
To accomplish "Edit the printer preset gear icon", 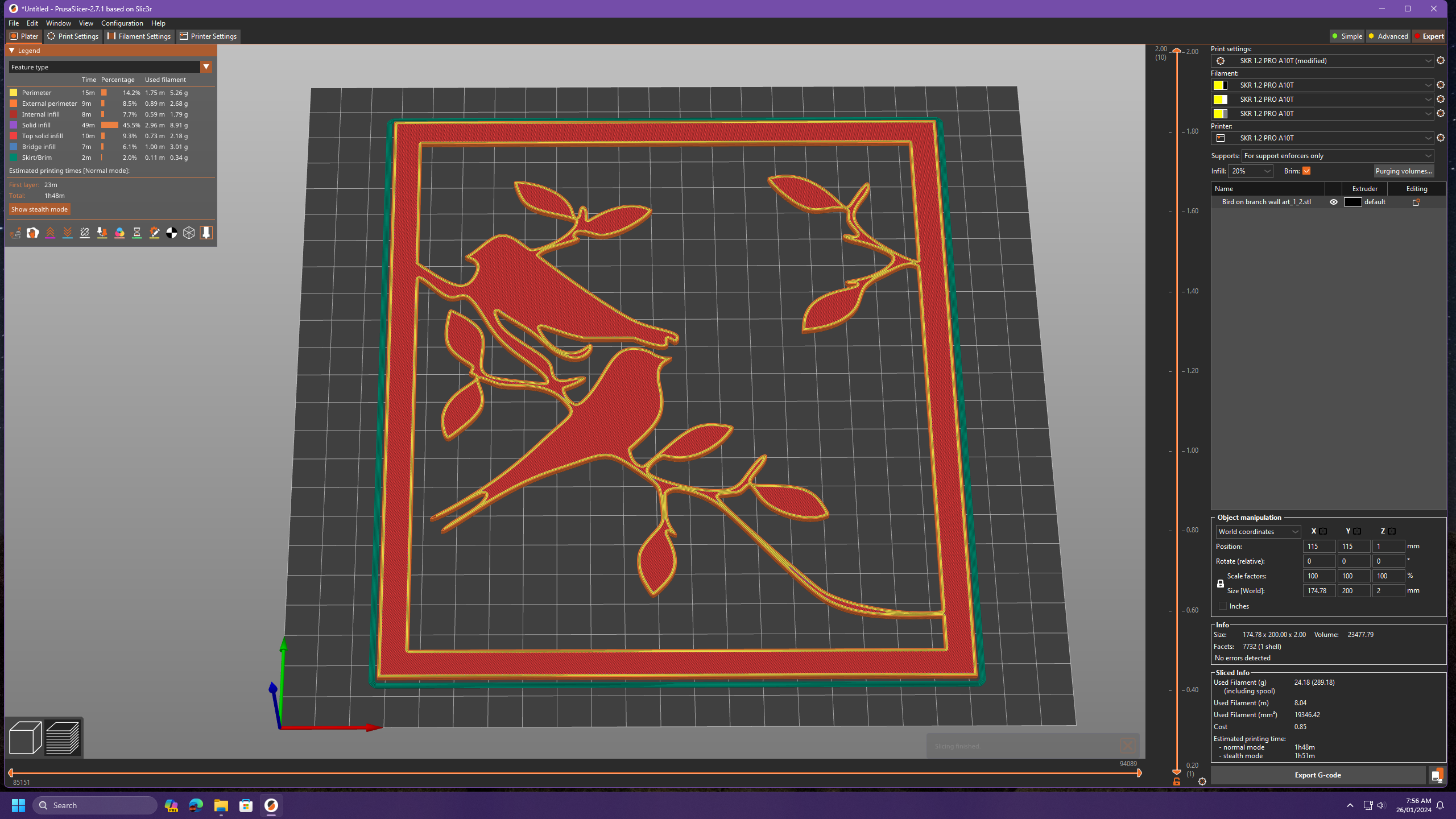I will click(1441, 138).
